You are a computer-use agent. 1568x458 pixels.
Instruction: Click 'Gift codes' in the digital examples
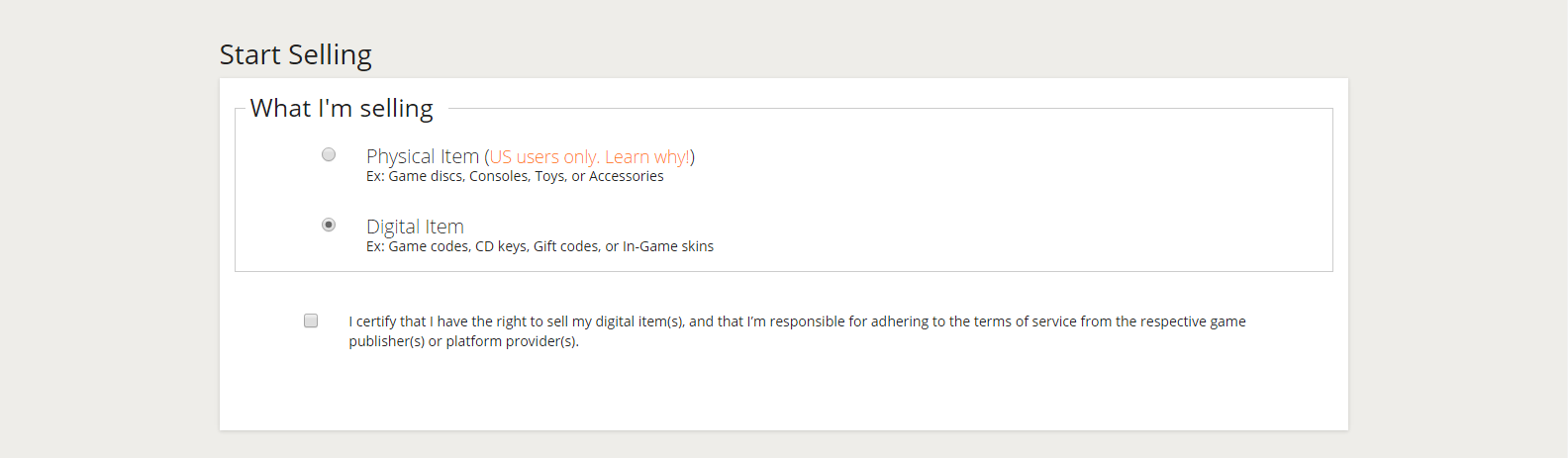click(566, 246)
